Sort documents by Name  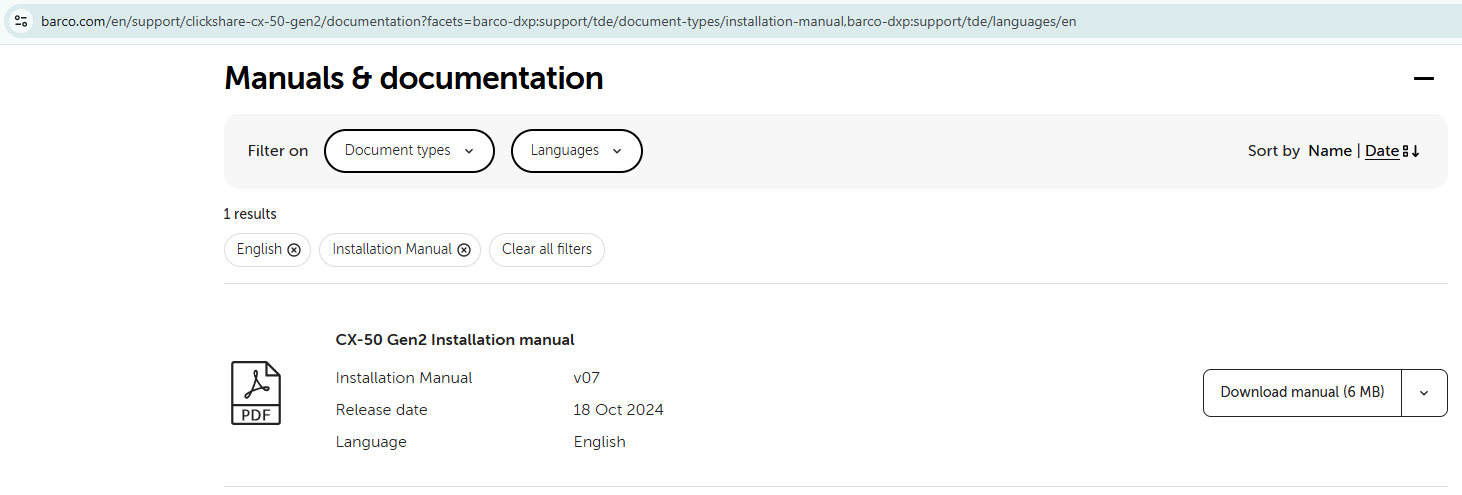coord(1330,151)
